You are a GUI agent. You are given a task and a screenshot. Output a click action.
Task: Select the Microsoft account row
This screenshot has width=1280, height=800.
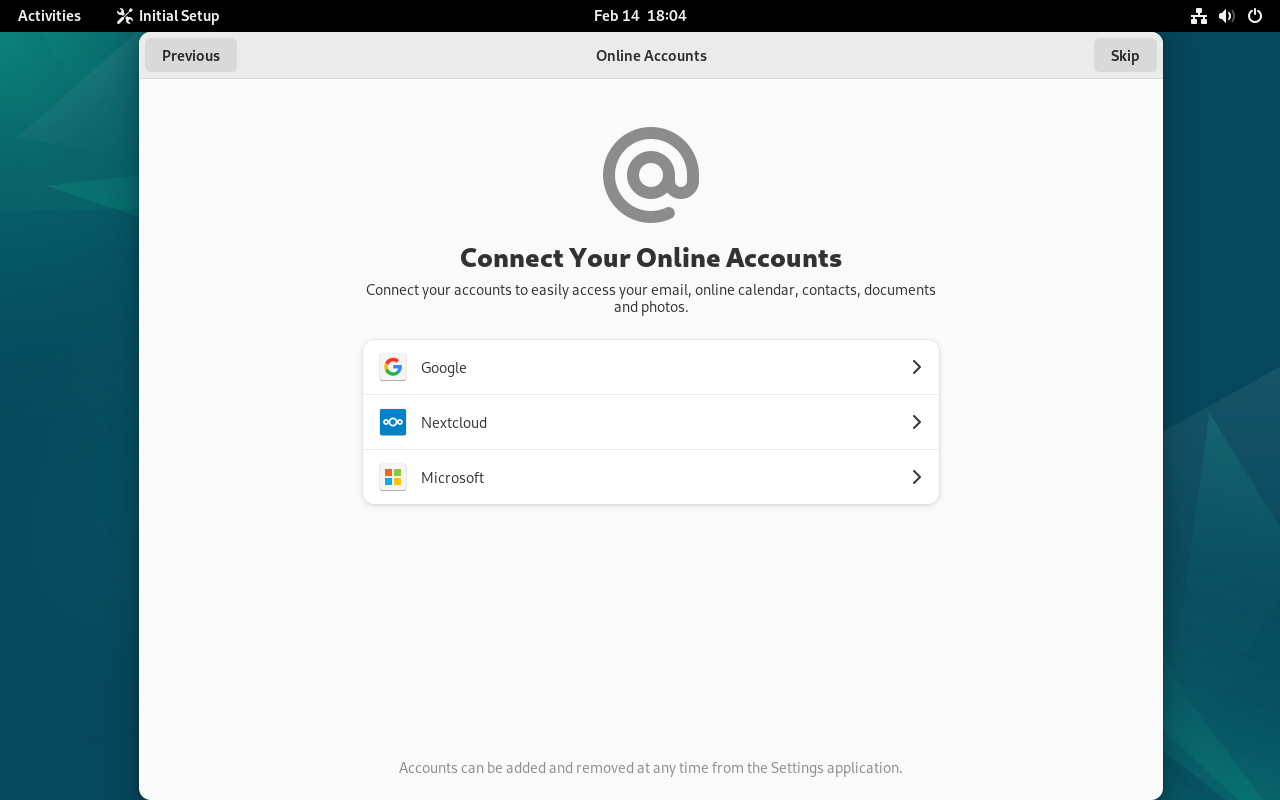650,477
